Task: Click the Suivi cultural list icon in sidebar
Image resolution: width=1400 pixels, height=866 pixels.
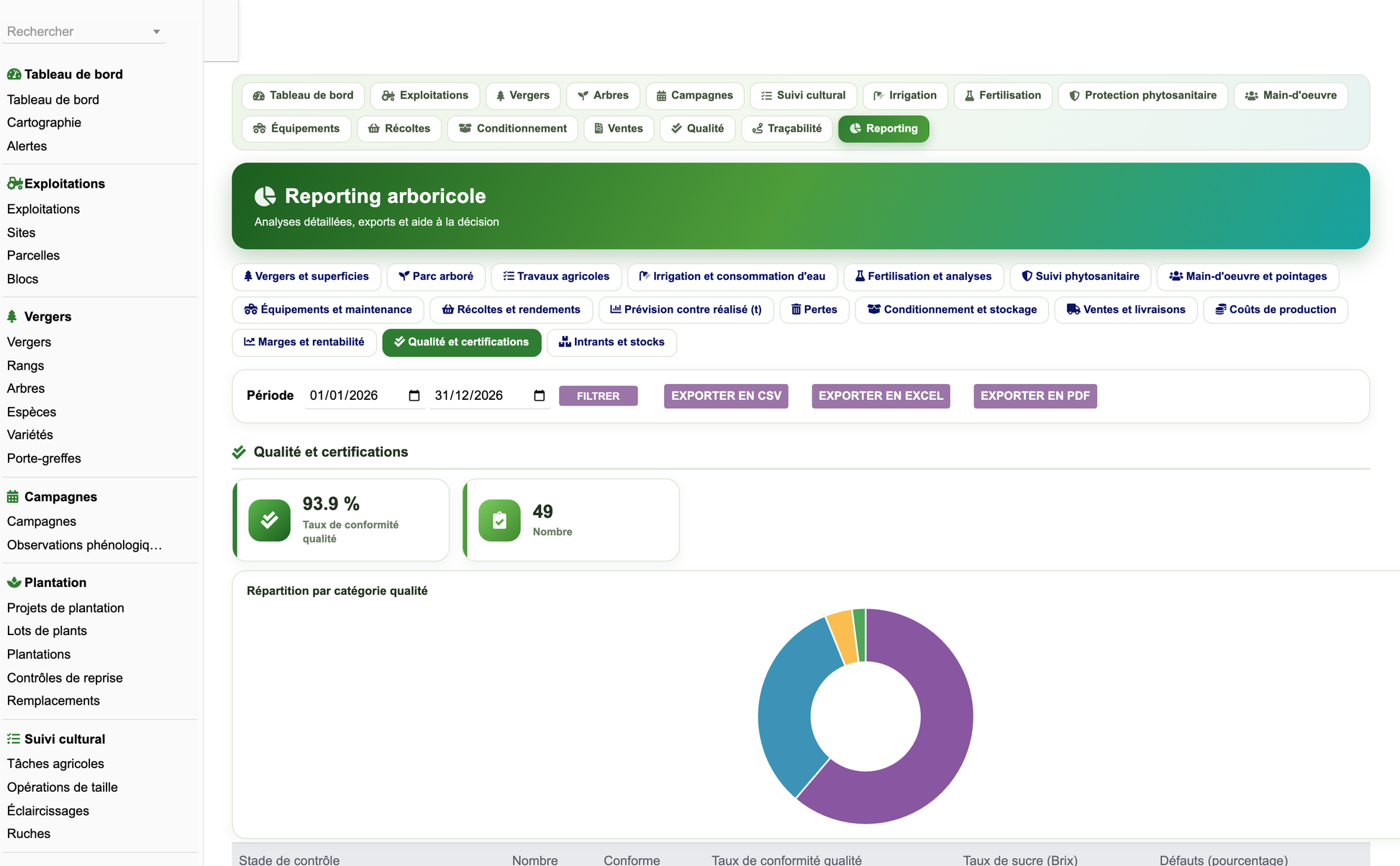Action: click(x=14, y=739)
